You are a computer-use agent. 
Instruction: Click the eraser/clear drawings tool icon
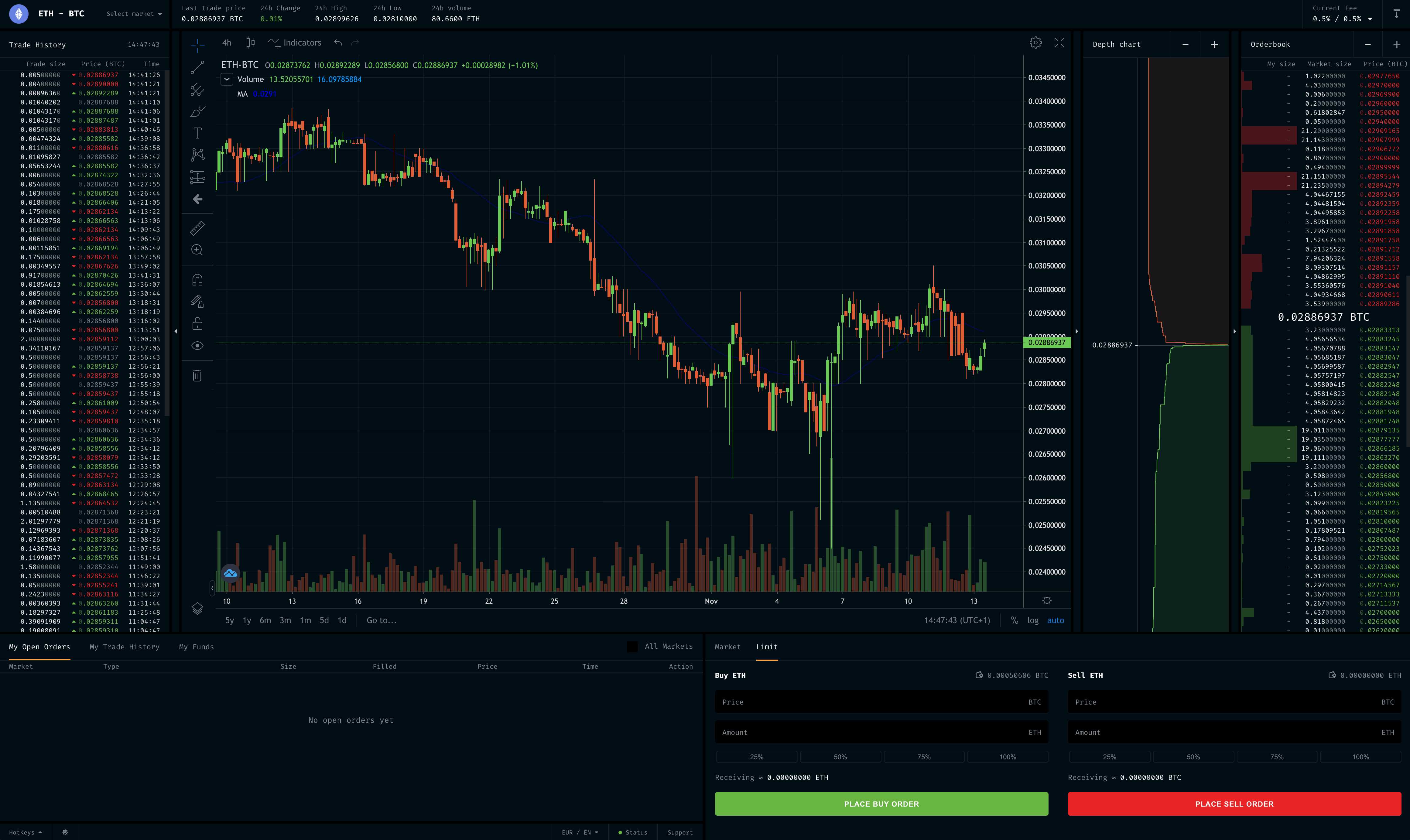197,375
